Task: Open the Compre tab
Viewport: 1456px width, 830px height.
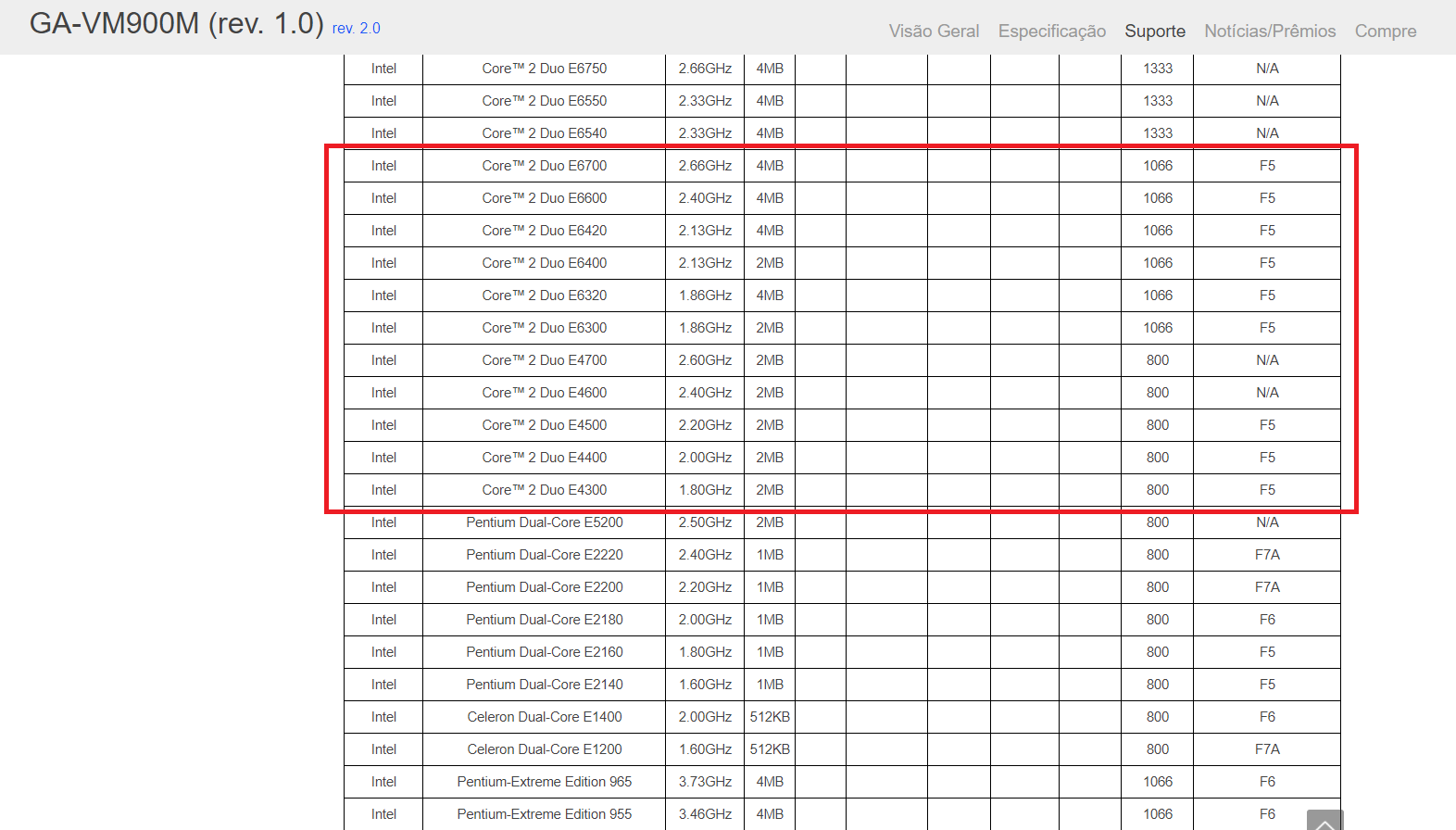Action: coord(1386,31)
